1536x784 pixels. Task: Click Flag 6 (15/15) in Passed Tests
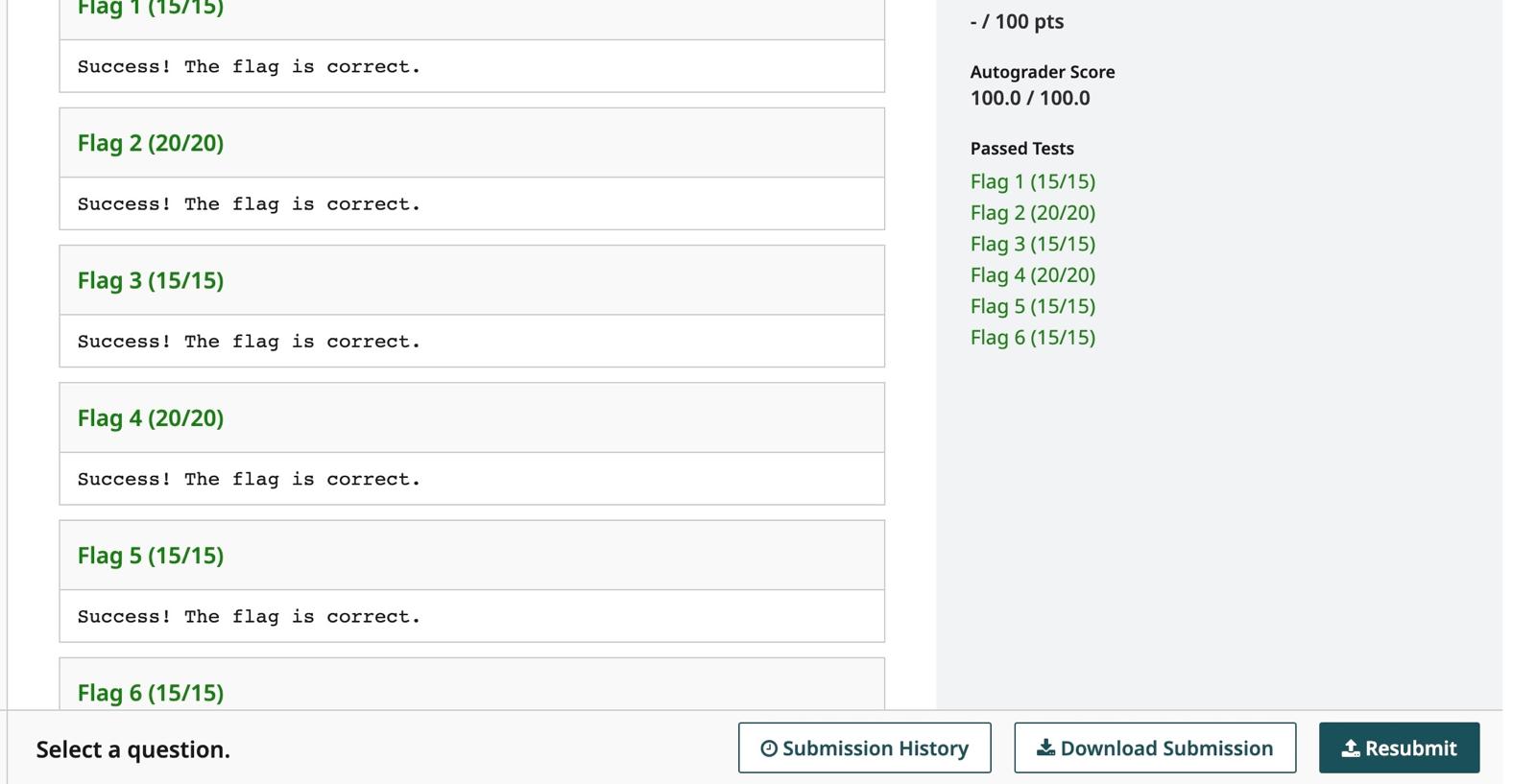point(1032,338)
